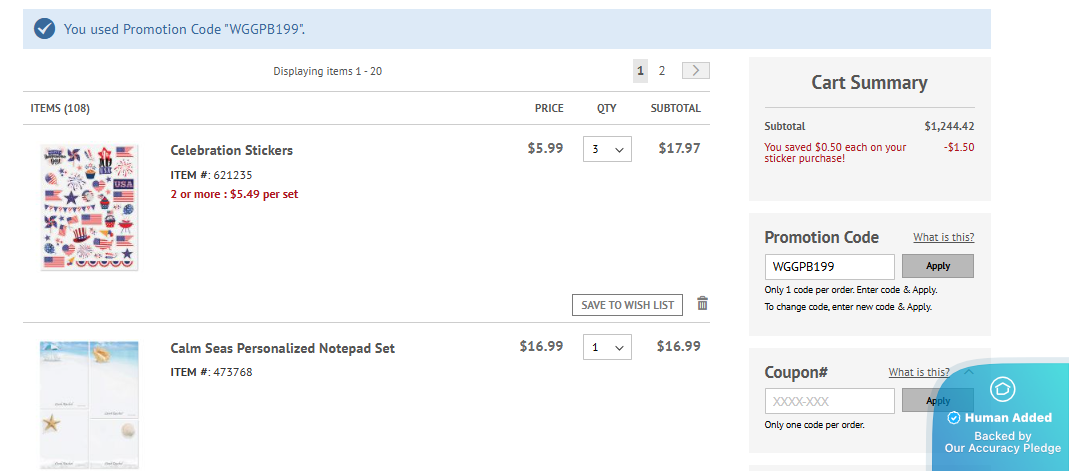
Task: Open Calm Seas Personalized Notepad Set link
Action: click(x=282, y=348)
